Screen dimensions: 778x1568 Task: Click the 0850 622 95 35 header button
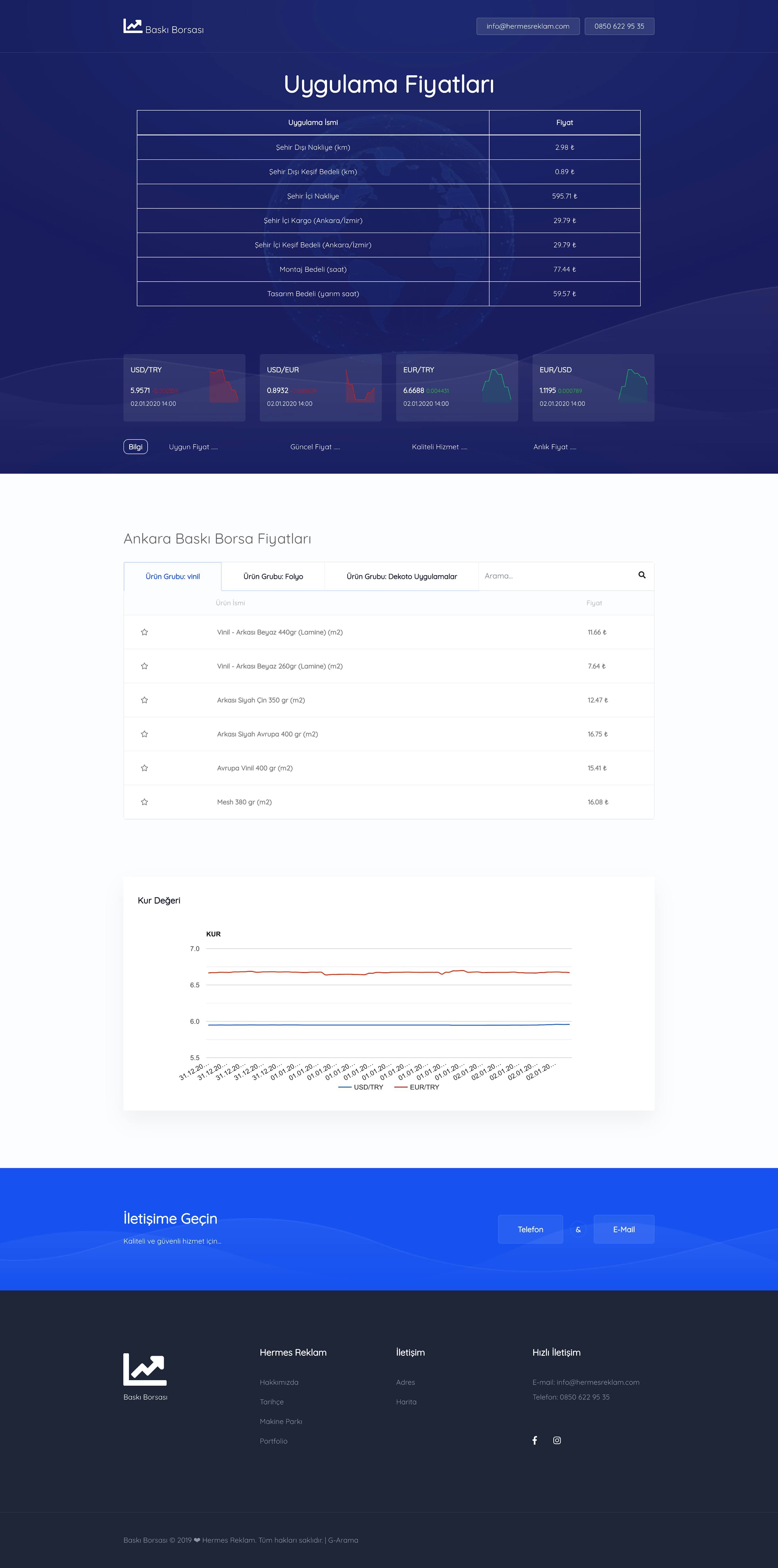point(619,26)
